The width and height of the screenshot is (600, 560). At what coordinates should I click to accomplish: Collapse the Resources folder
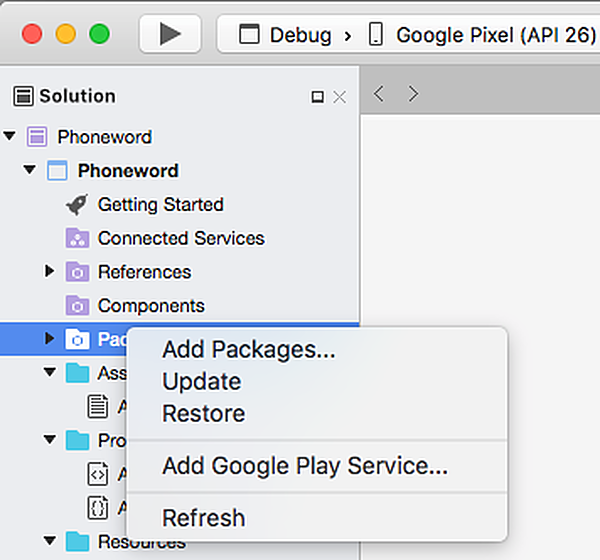(50, 541)
